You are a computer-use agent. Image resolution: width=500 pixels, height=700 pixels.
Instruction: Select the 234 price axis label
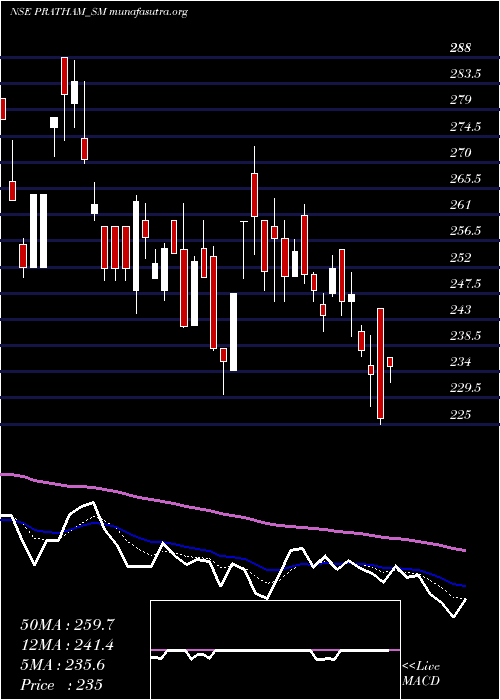click(x=460, y=362)
